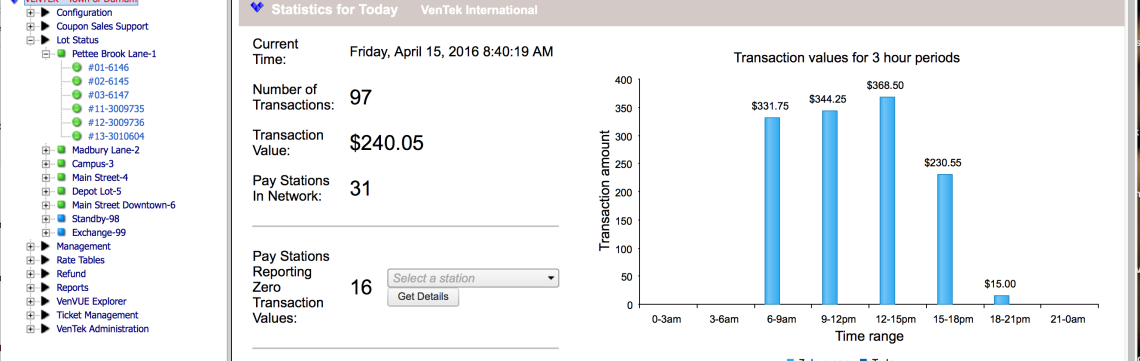Click green status icon beside #13-3010604

coord(76,136)
